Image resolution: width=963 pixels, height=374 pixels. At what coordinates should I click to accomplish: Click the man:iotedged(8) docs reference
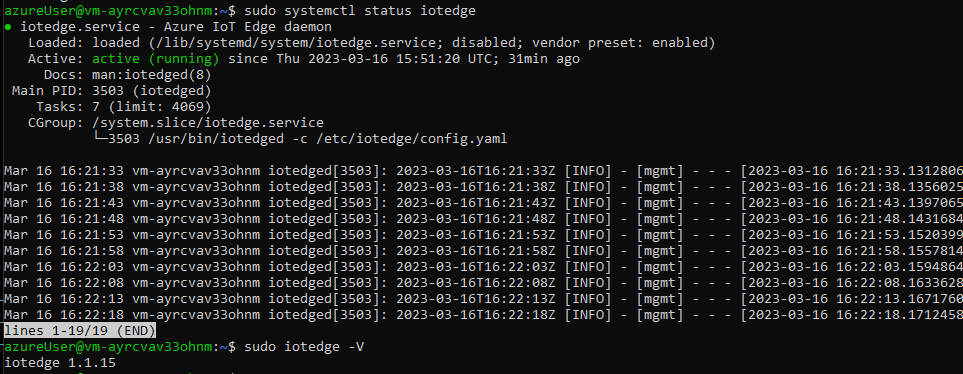[x=152, y=75]
